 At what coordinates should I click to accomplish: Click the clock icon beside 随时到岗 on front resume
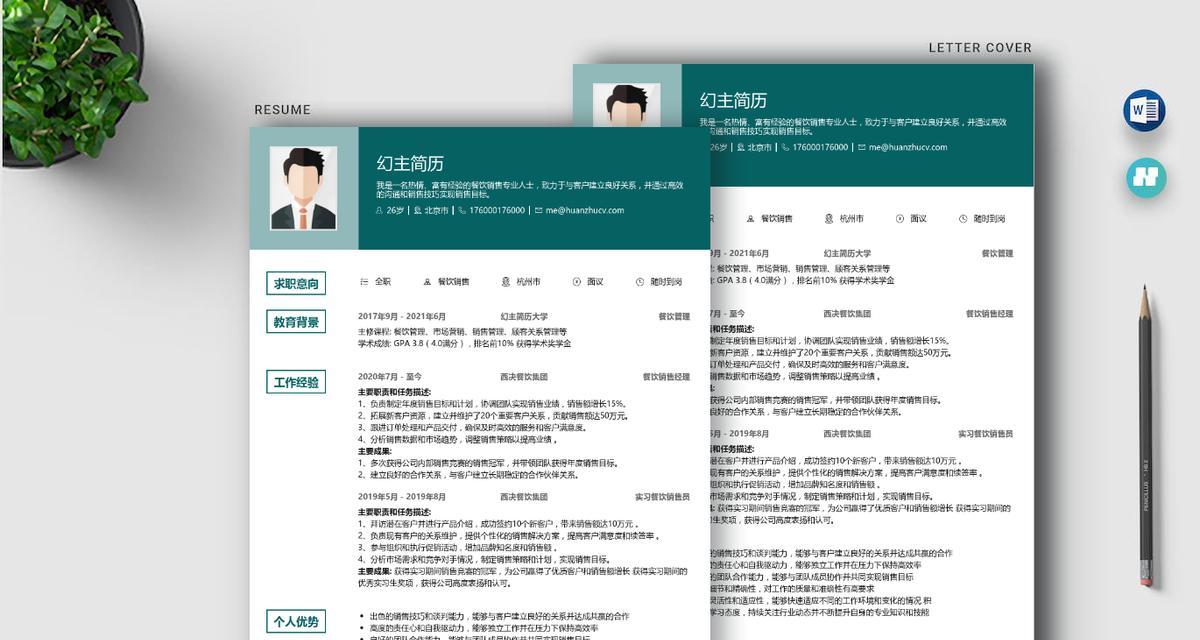pyautogui.click(x=640, y=282)
